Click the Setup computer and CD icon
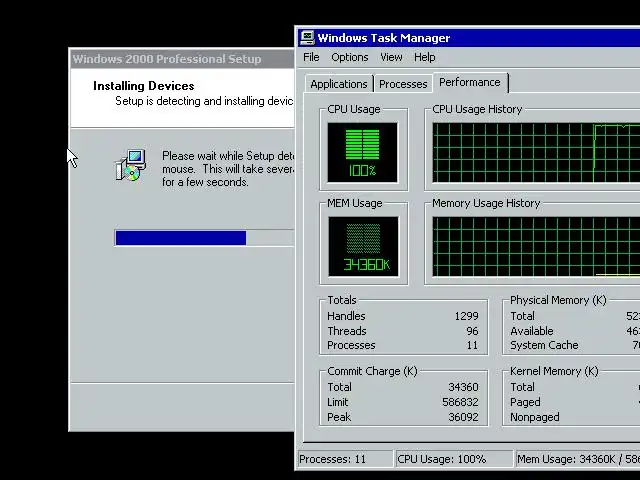The image size is (640, 480). tap(131, 166)
